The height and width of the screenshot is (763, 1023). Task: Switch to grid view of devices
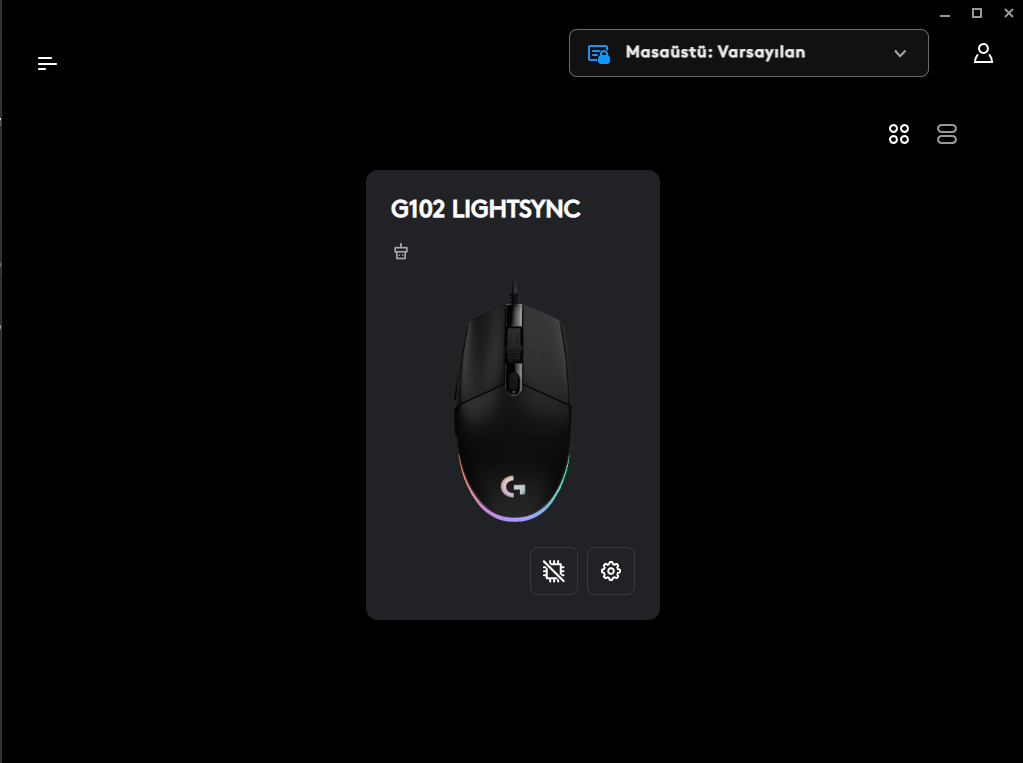(898, 134)
